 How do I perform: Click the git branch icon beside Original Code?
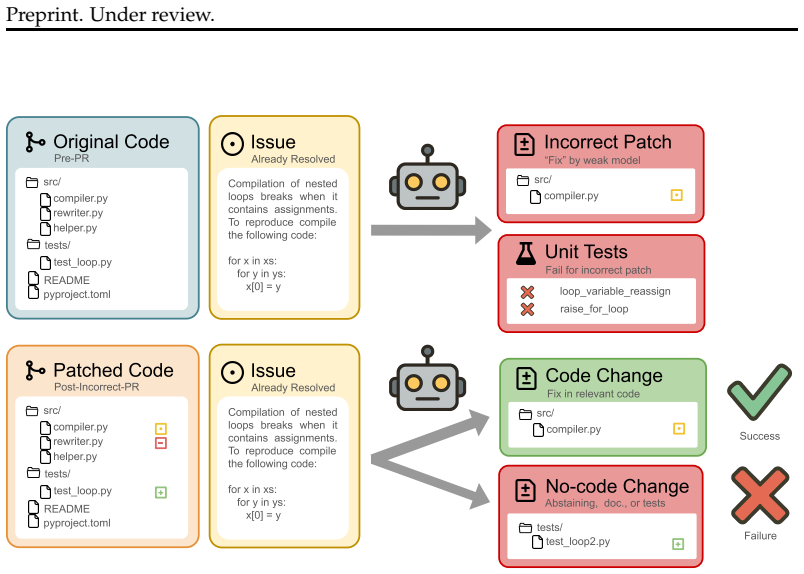[x=35, y=142]
